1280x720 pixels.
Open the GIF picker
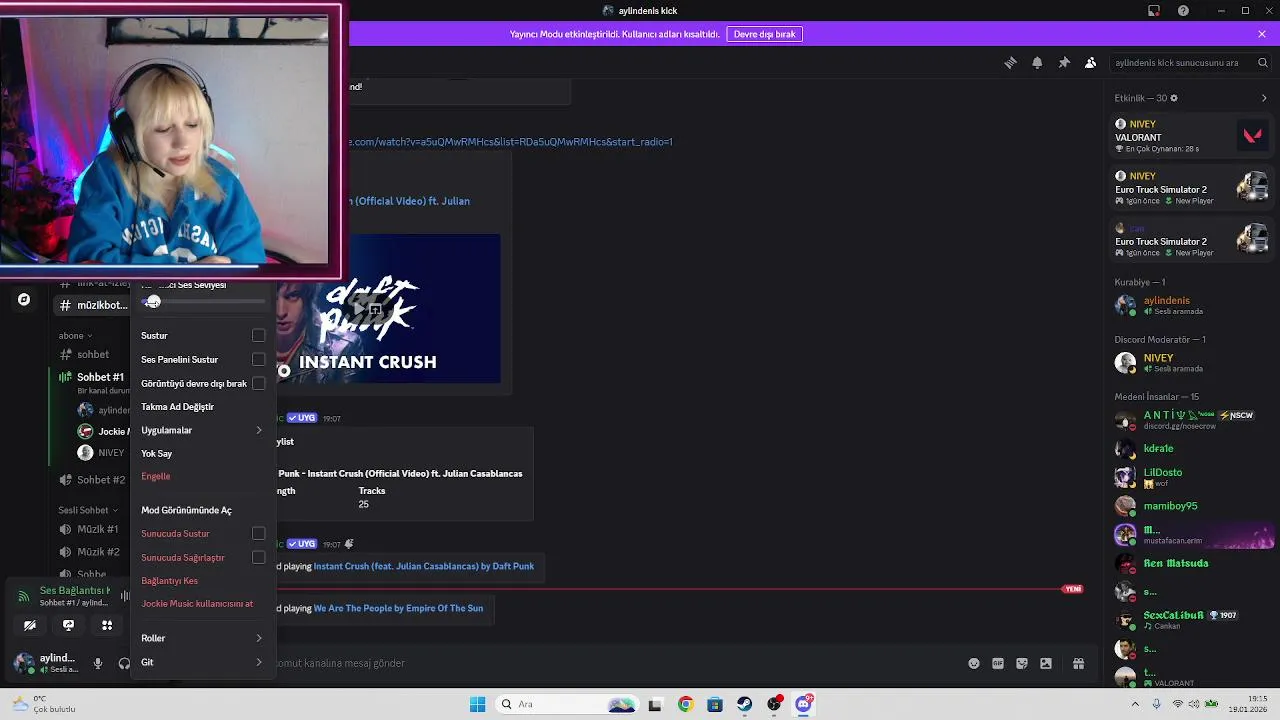[998, 663]
